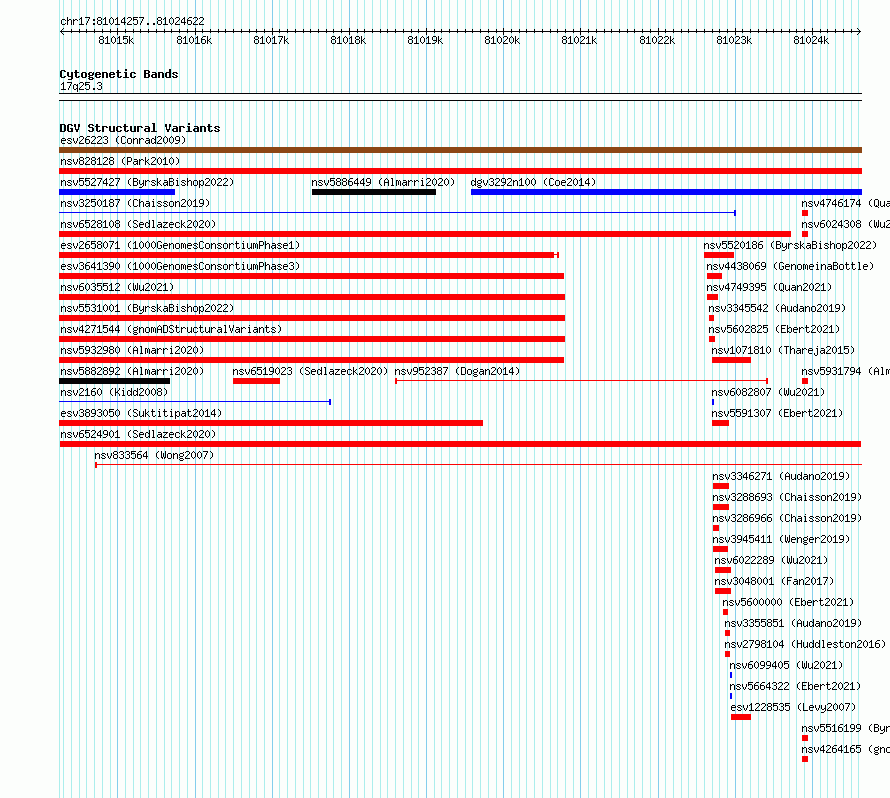Click nsv5591307 (Ebert2021) label
The width and height of the screenshot is (890, 798).
777,413
